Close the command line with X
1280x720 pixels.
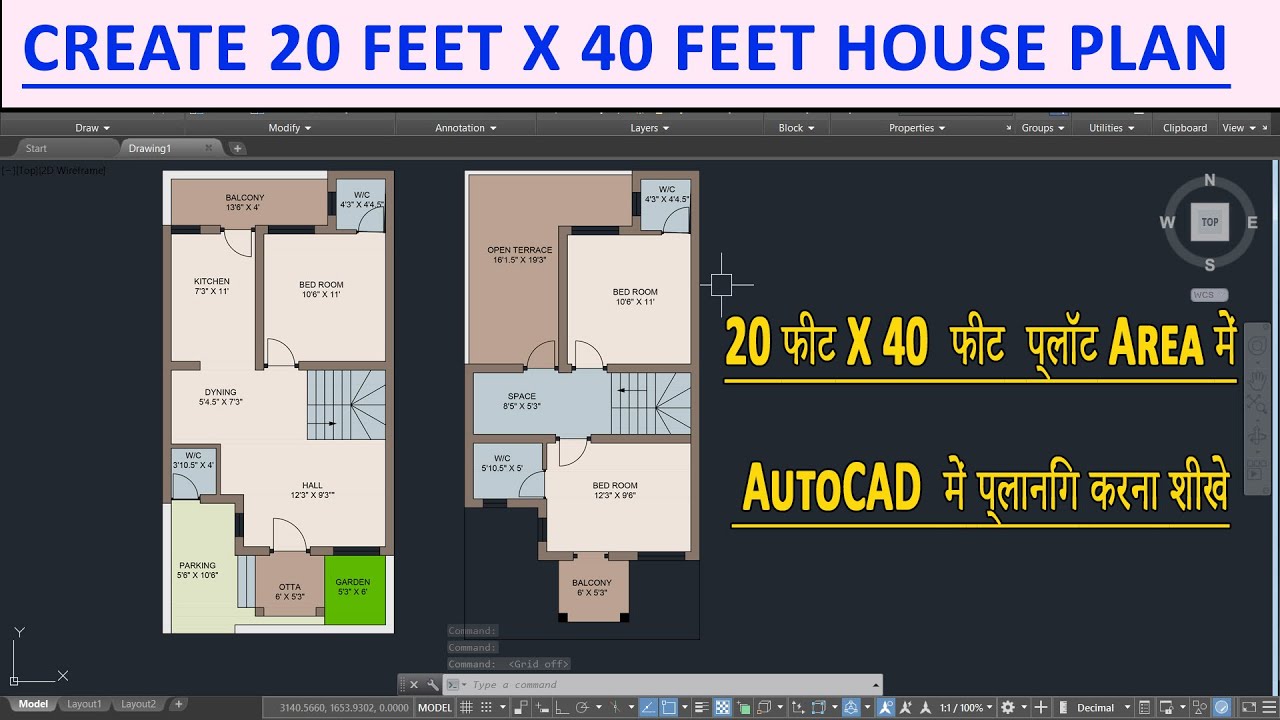414,685
